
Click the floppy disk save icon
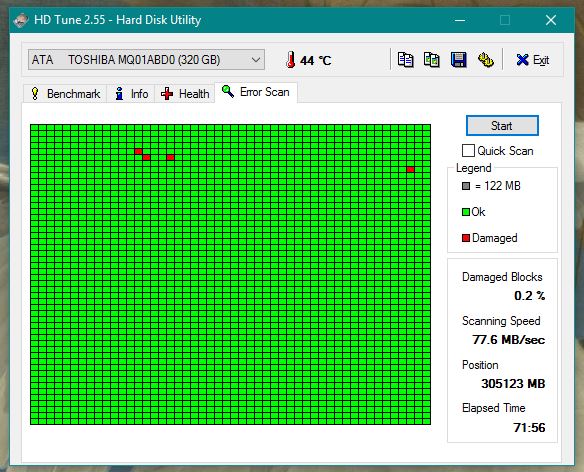click(x=458, y=60)
